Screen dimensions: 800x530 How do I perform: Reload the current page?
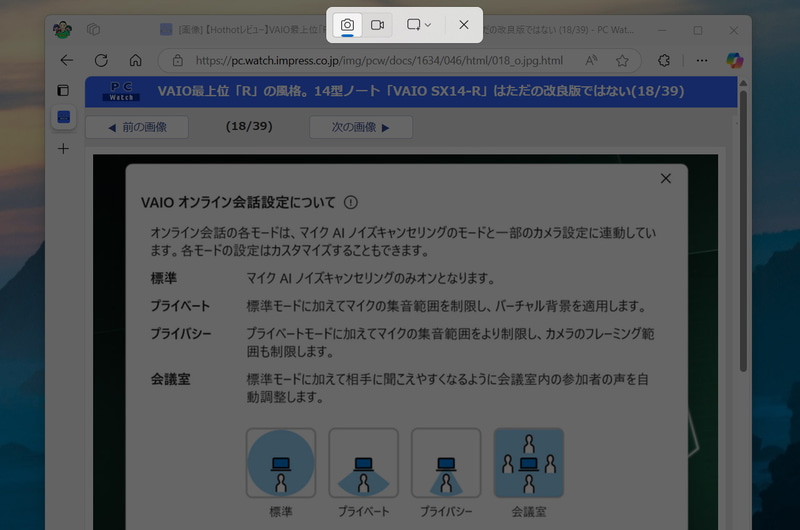(101, 61)
